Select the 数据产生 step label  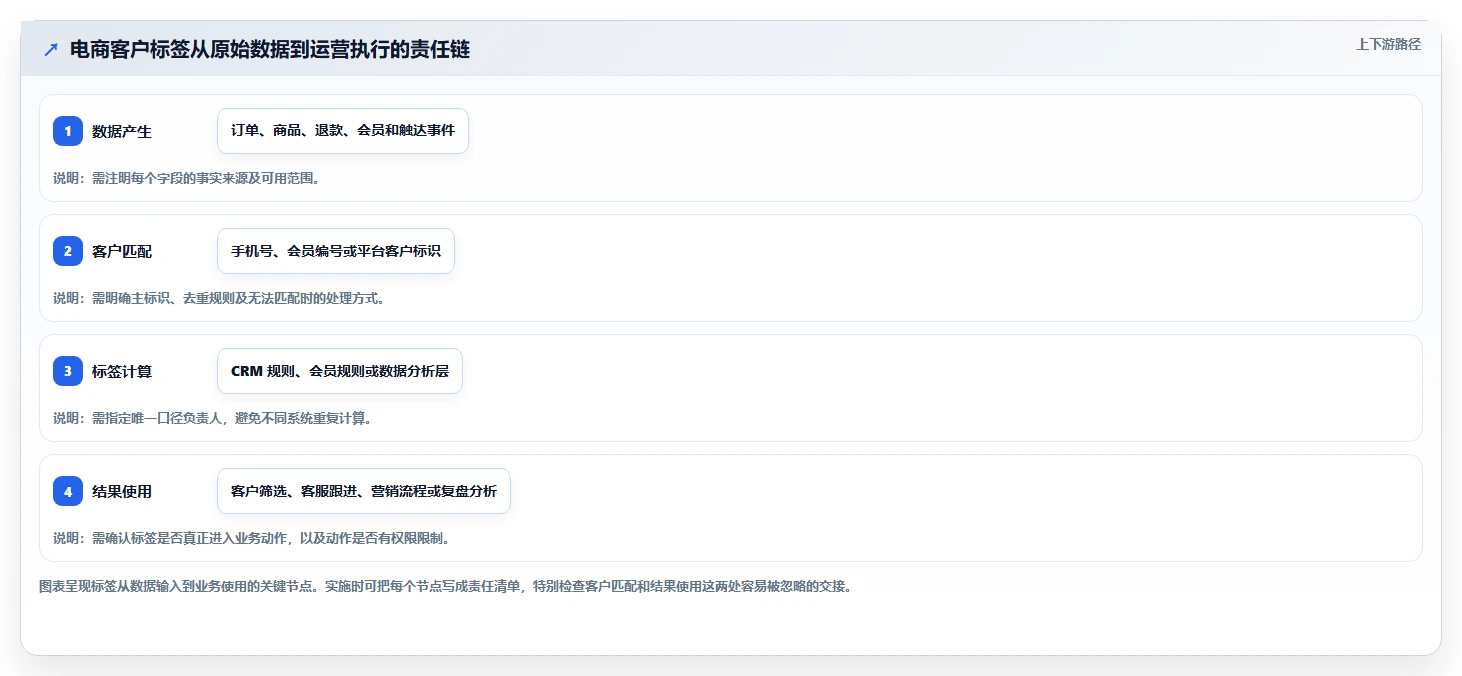122,131
